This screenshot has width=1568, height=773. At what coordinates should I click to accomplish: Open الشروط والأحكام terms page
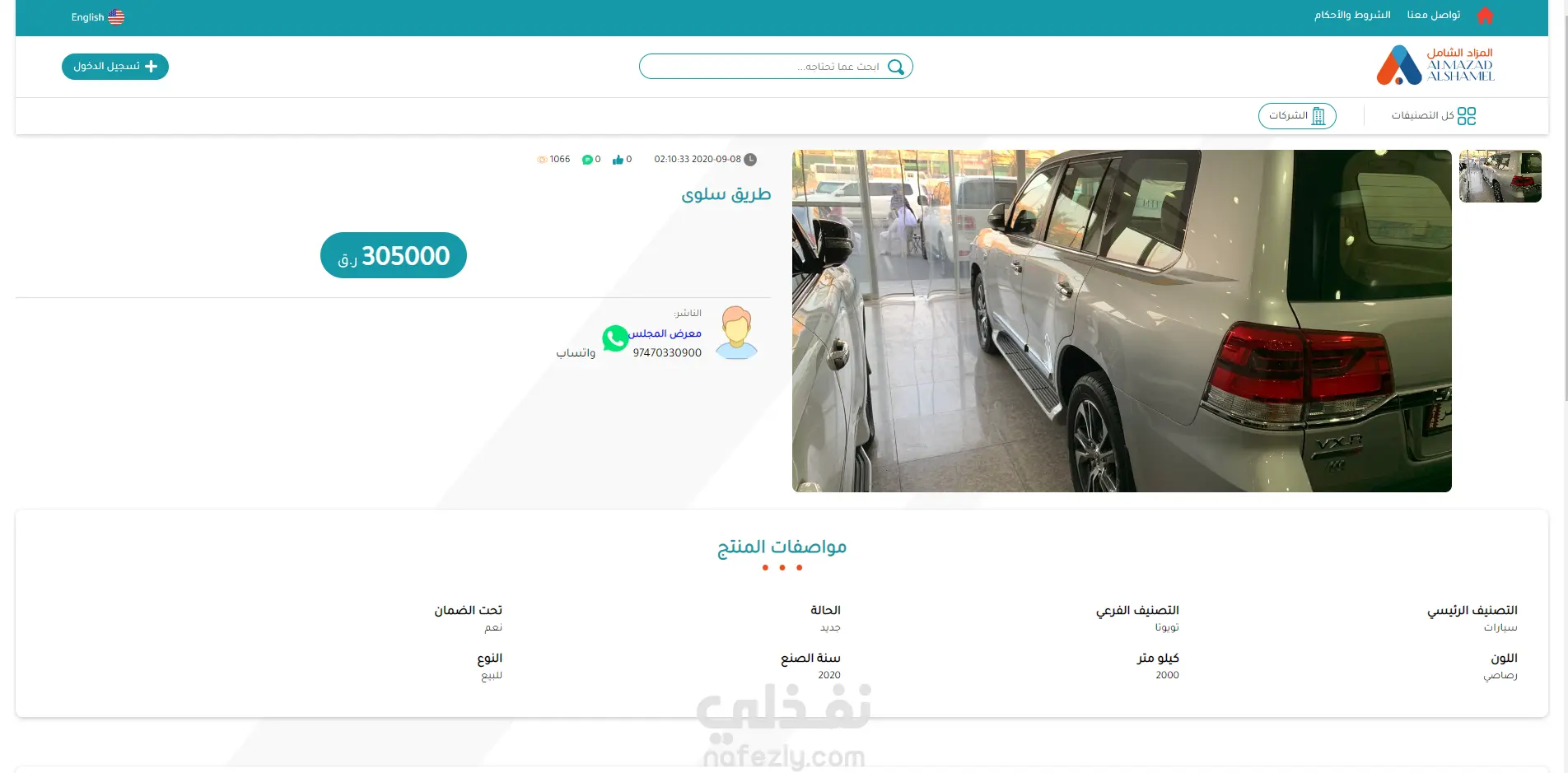pos(1352,15)
